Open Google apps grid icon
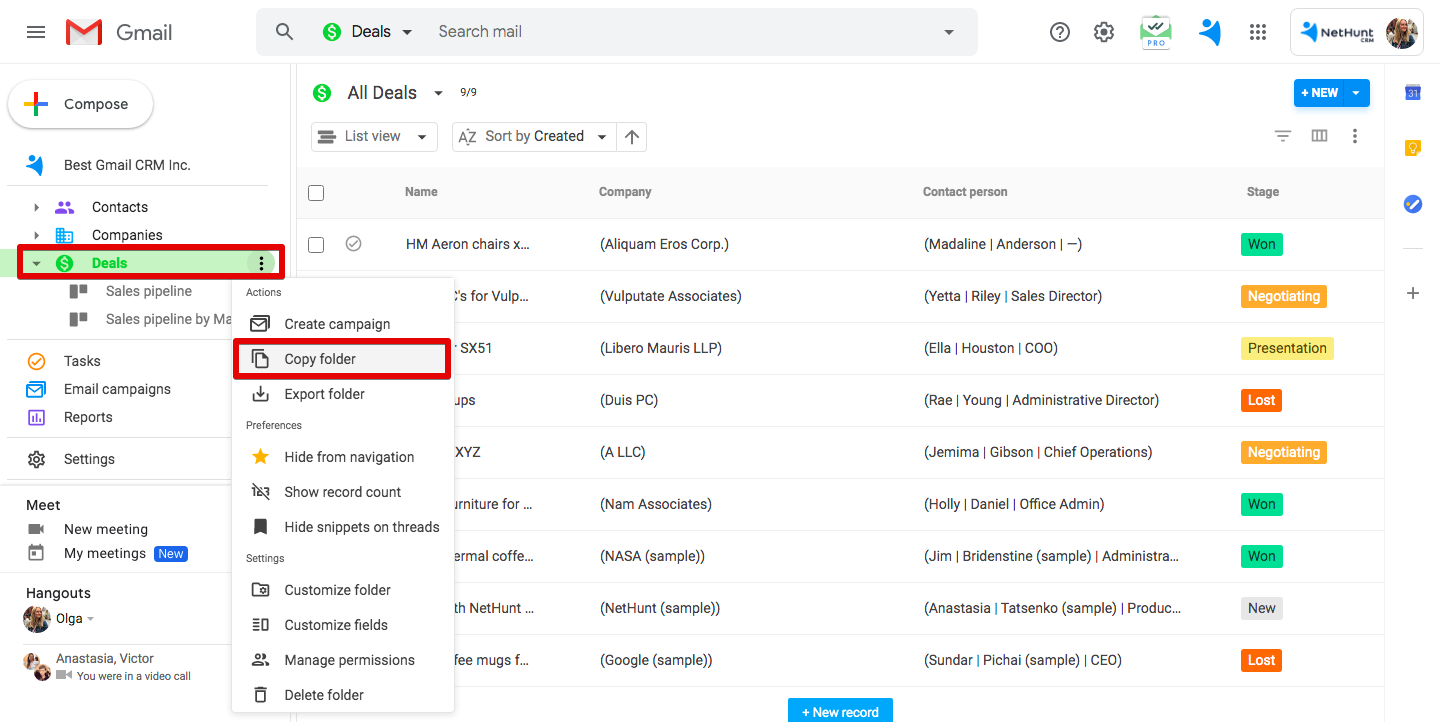 pos(1258,32)
